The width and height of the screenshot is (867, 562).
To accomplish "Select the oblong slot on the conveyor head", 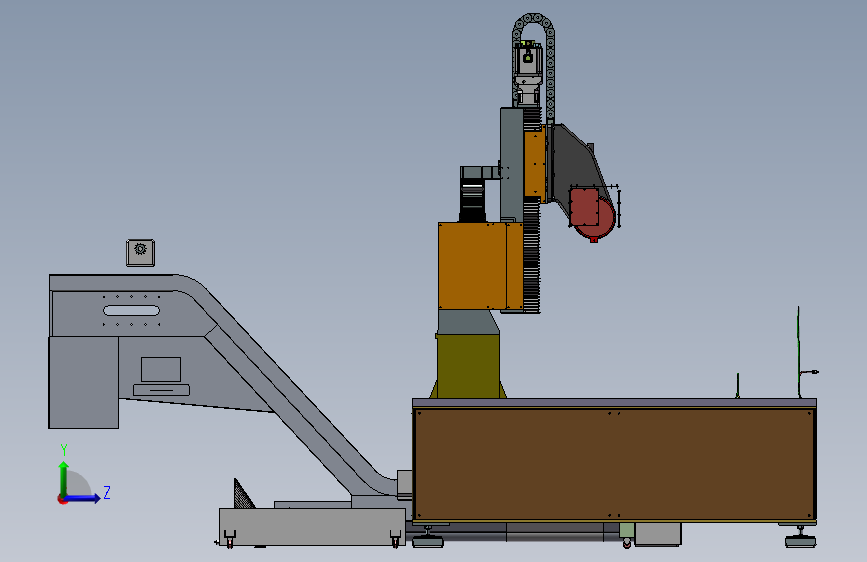I will (132, 310).
